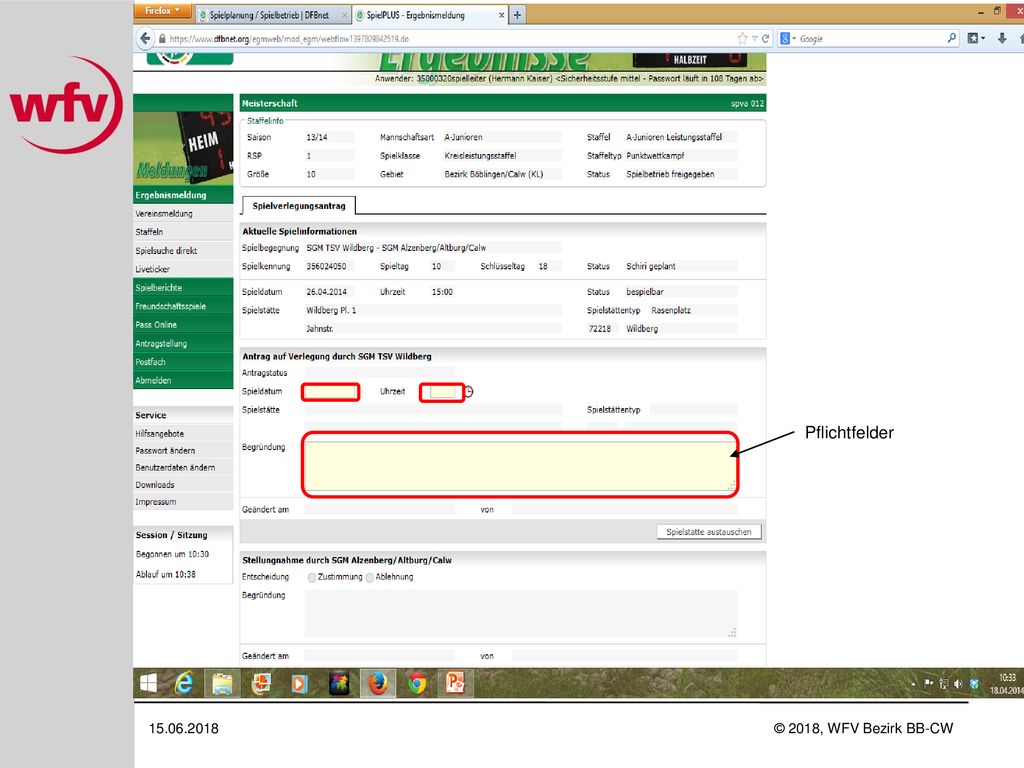Open Staffeln in the sidebar

(183, 232)
